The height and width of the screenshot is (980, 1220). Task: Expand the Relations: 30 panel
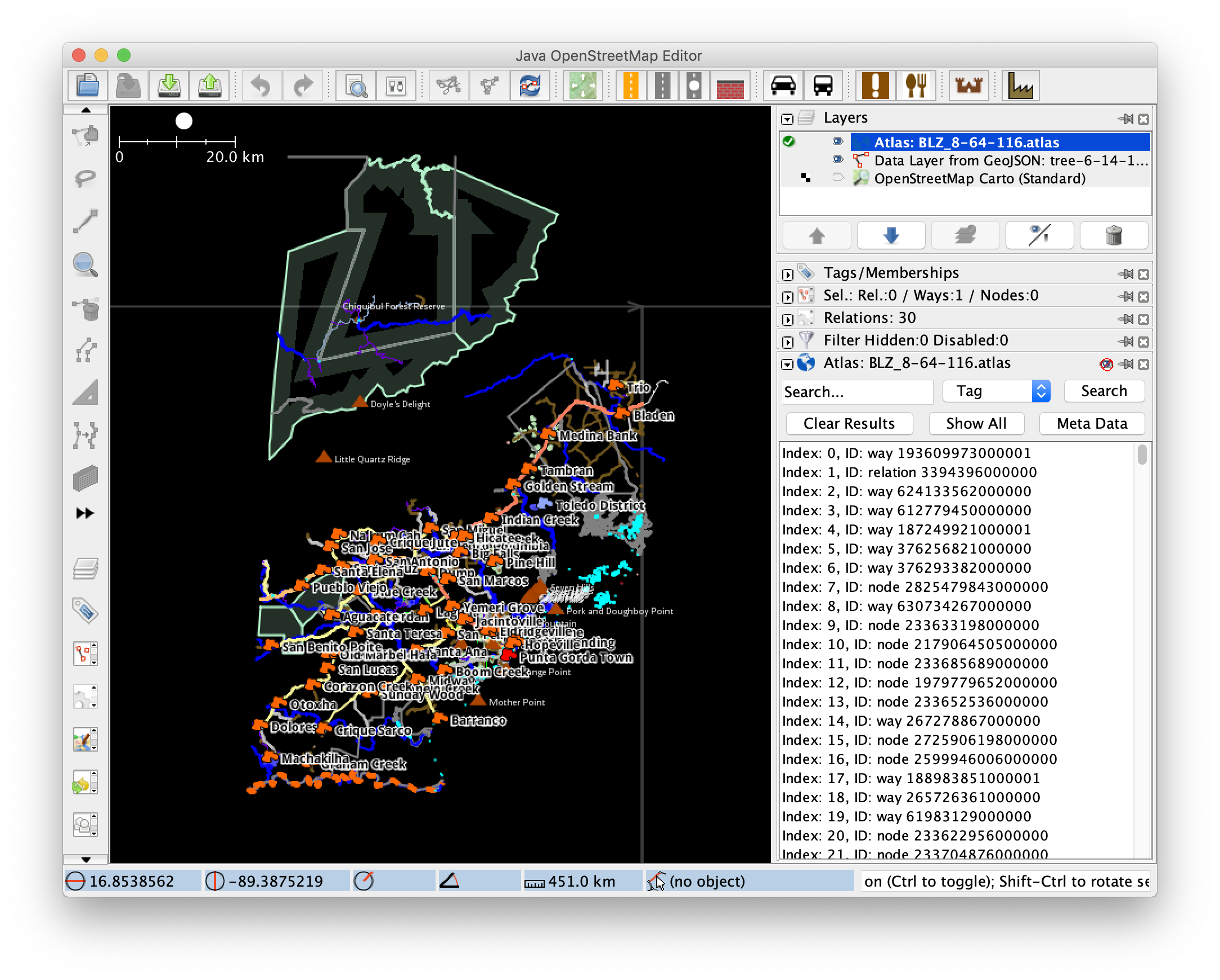pos(787,319)
